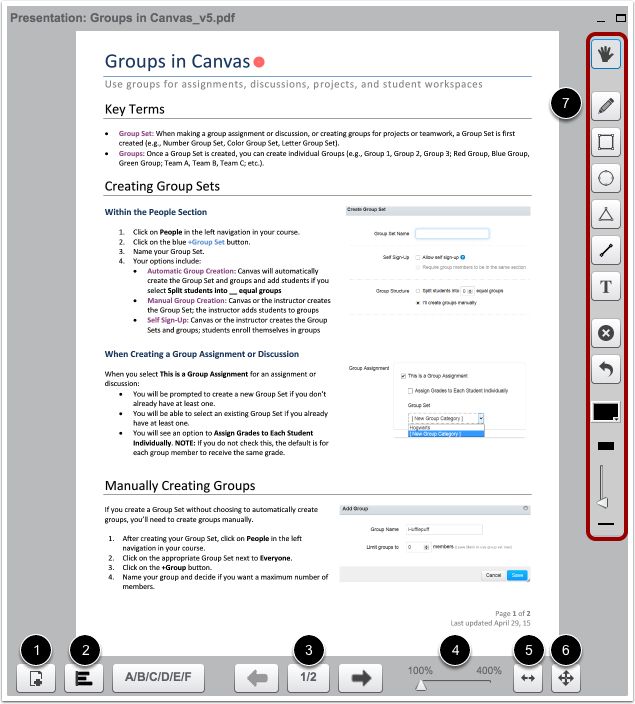Select the Circle shape tool

[x=606, y=178]
